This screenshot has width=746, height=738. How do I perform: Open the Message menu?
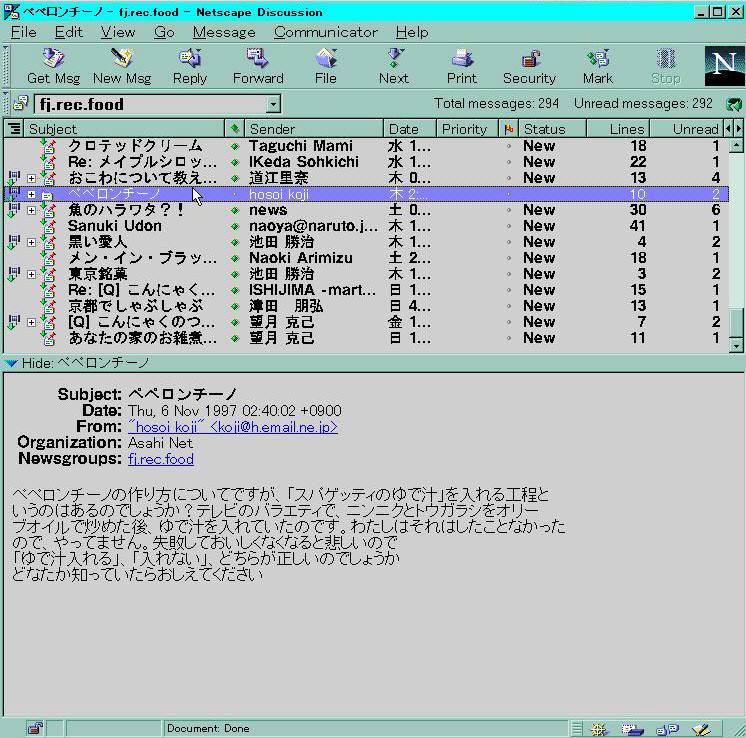click(223, 32)
